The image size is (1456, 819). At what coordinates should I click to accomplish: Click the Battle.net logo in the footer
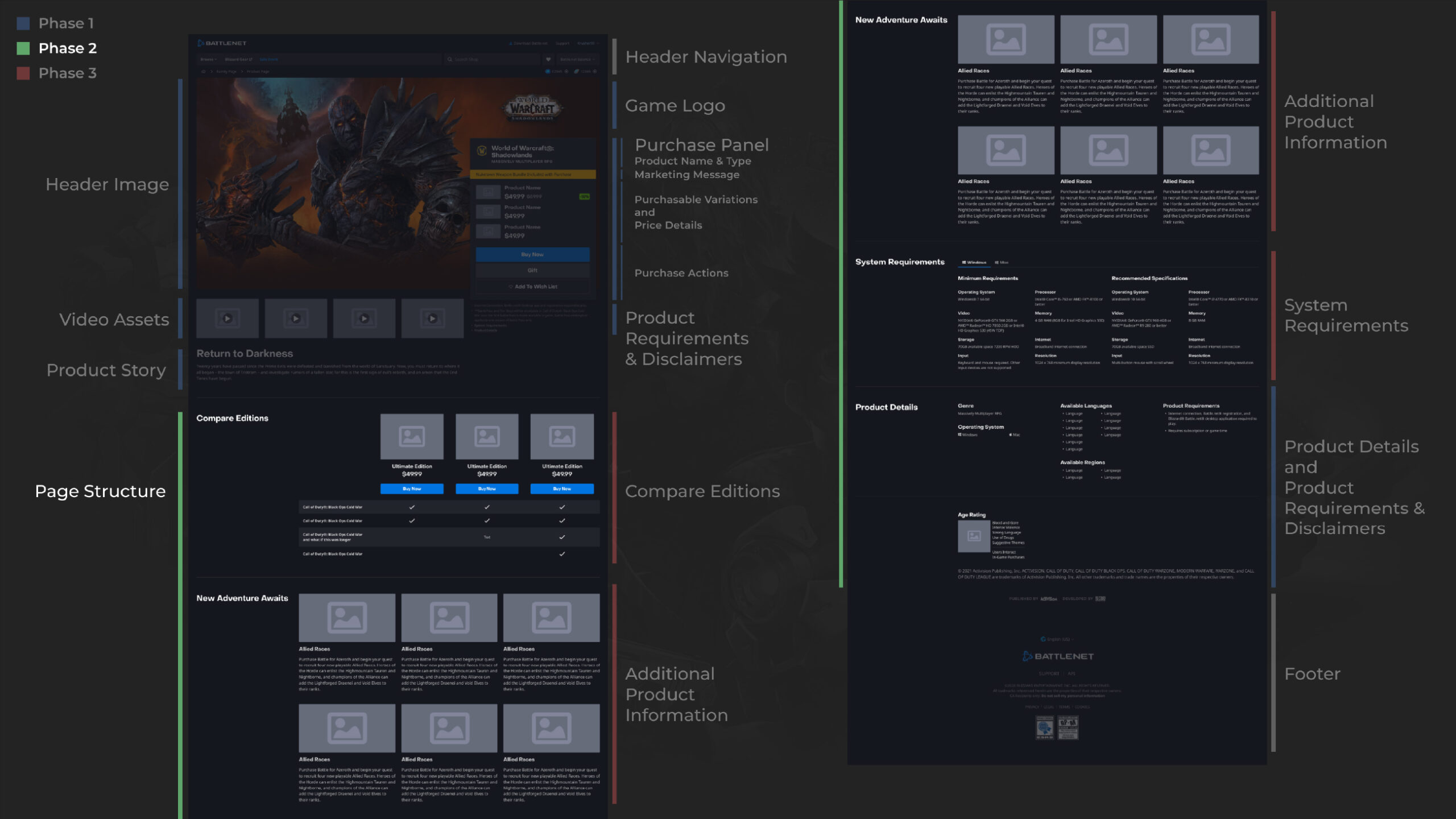1058,656
